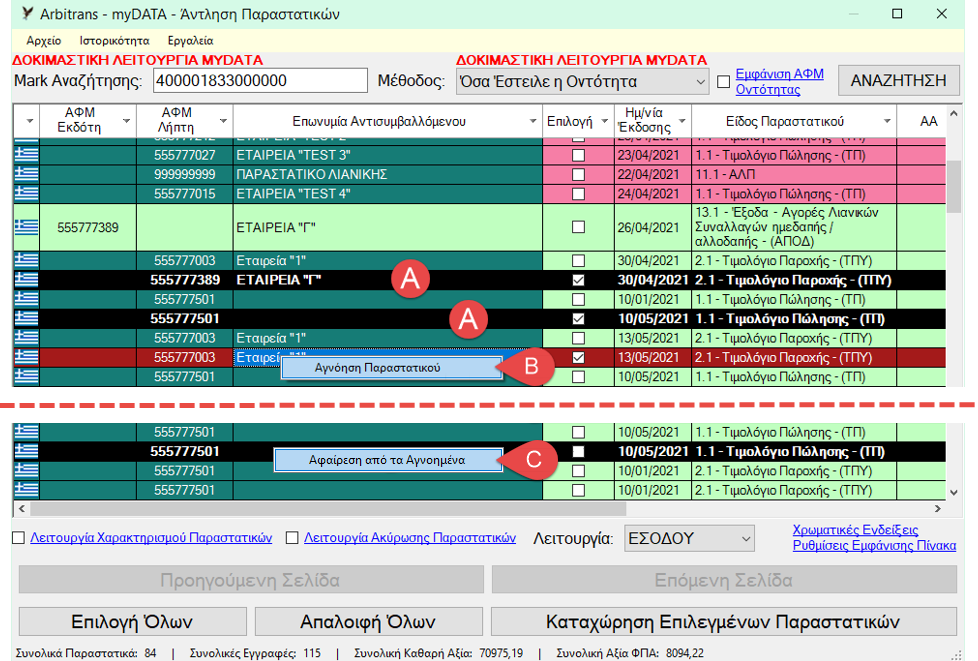This screenshot has height=661, width=978.
Task: Click Καταχώρηση Επιλεγμένων Παραστατικών button
Action: pyautogui.click(x=724, y=622)
